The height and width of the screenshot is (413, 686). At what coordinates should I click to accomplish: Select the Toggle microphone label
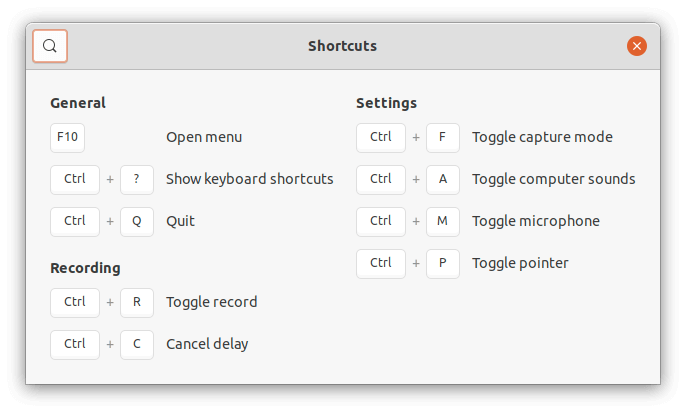coord(536,221)
